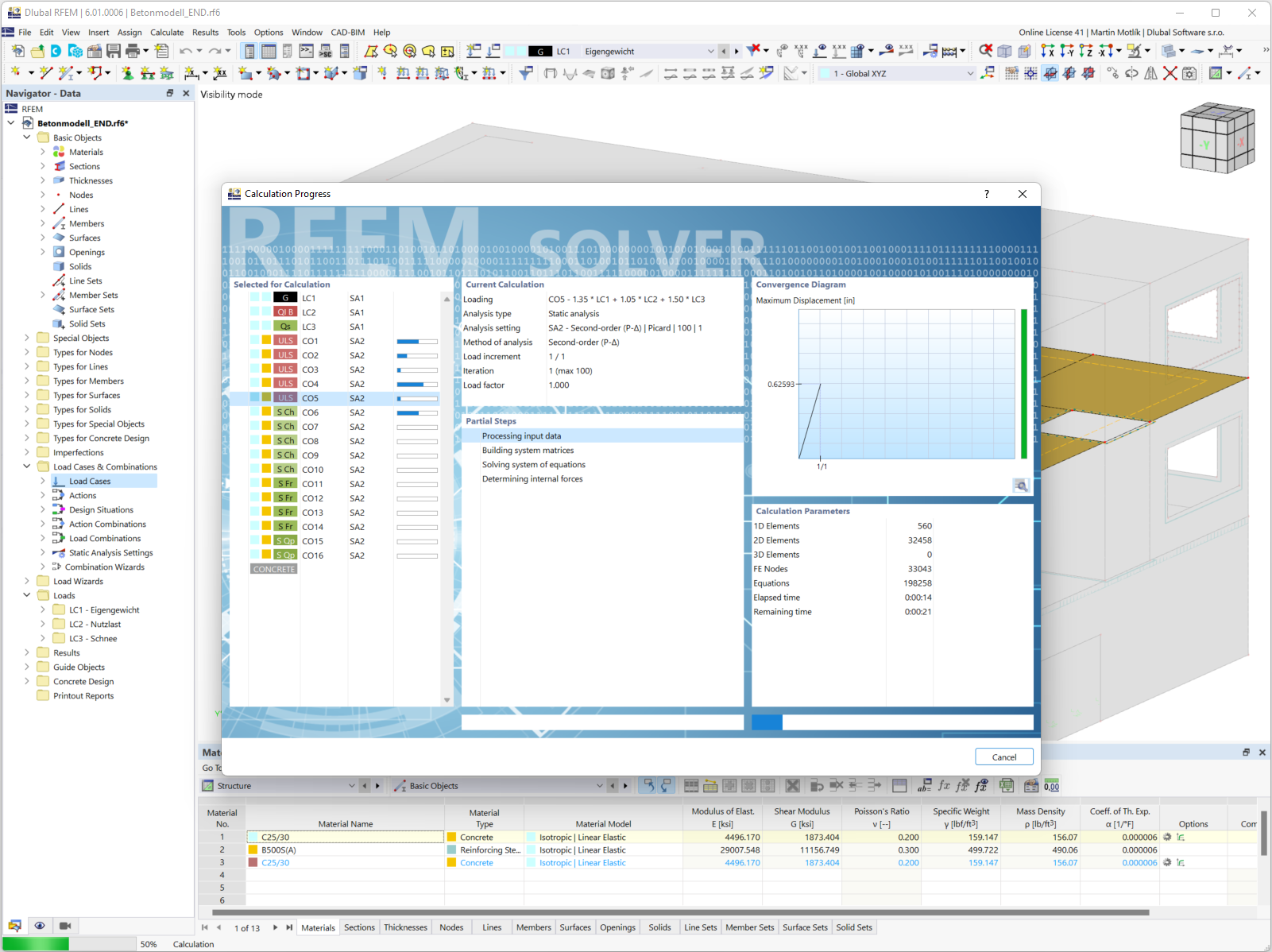Click the Save icon in the toolbar

pos(114,51)
